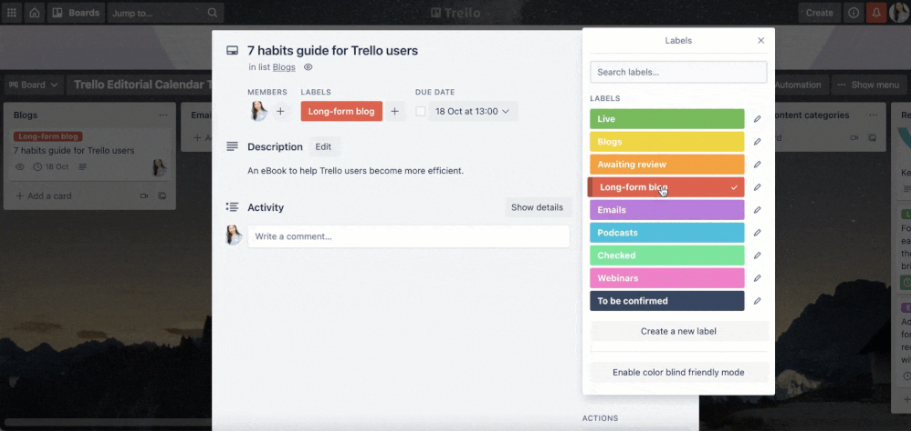Close the Labels popup

click(761, 41)
